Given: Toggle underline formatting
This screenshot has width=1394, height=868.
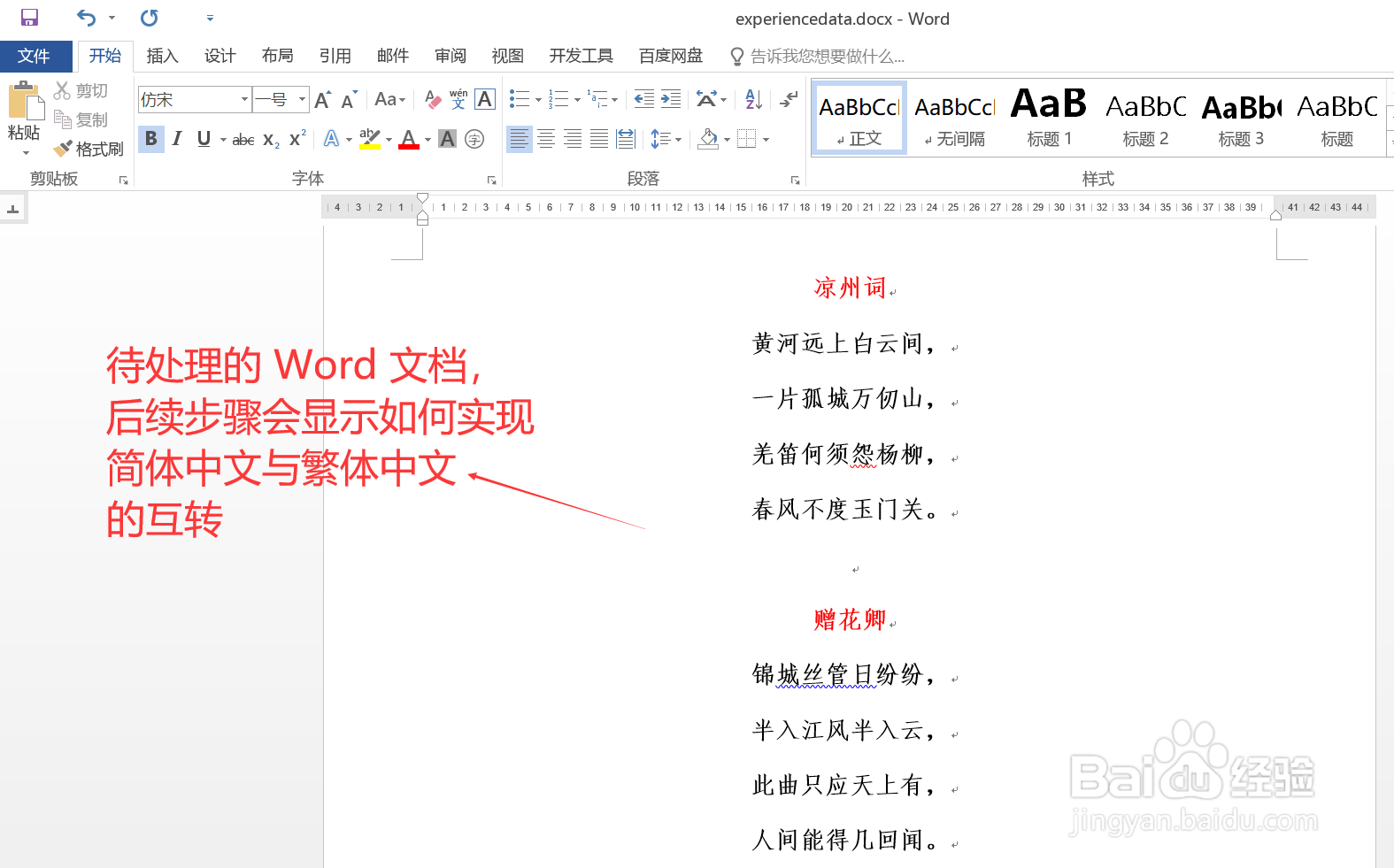Looking at the screenshot, I should coord(204,139).
